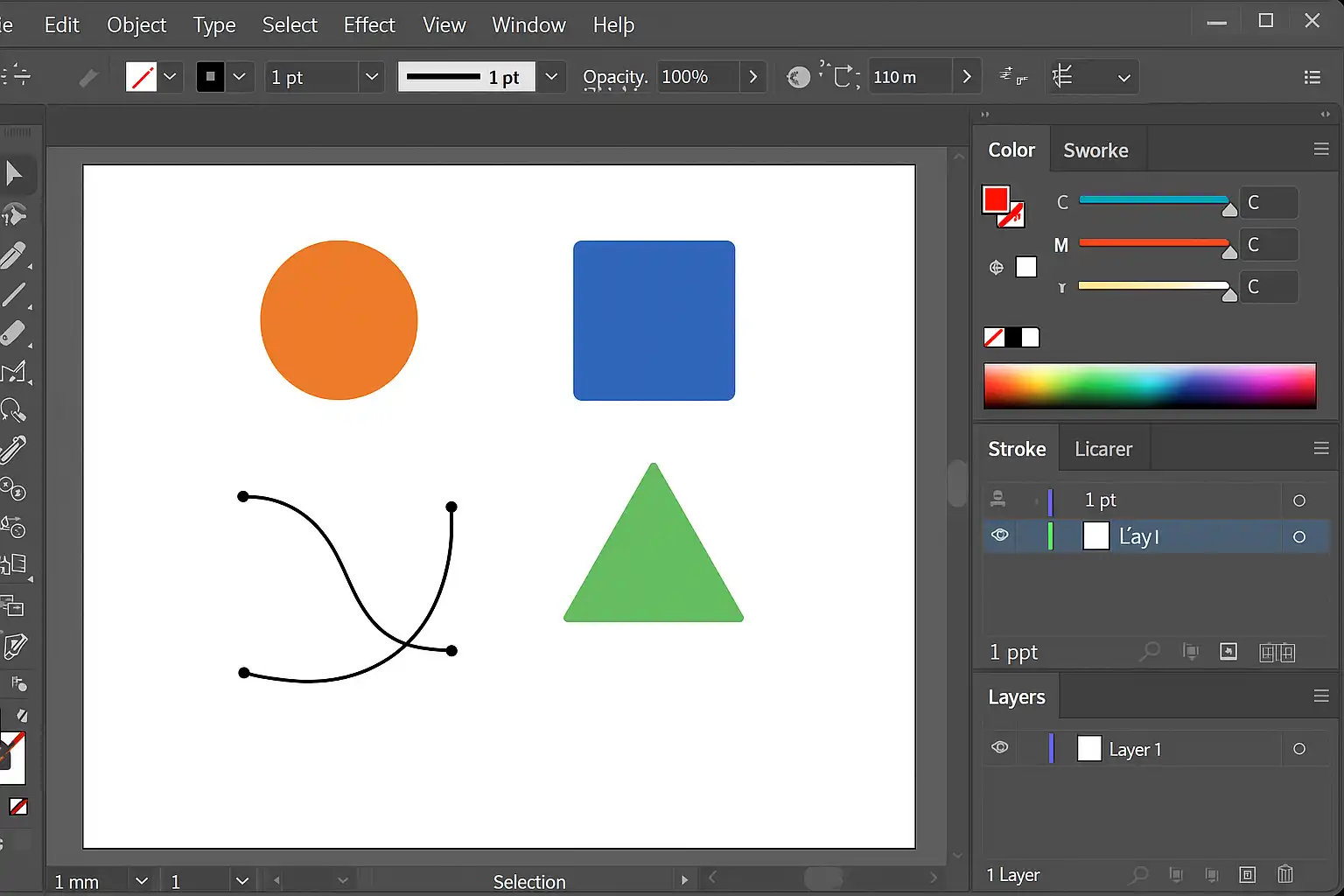This screenshot has height=896, width=1344.
Task: Open the Color panel hamburger menu
Action: (x=1321, y=150)
